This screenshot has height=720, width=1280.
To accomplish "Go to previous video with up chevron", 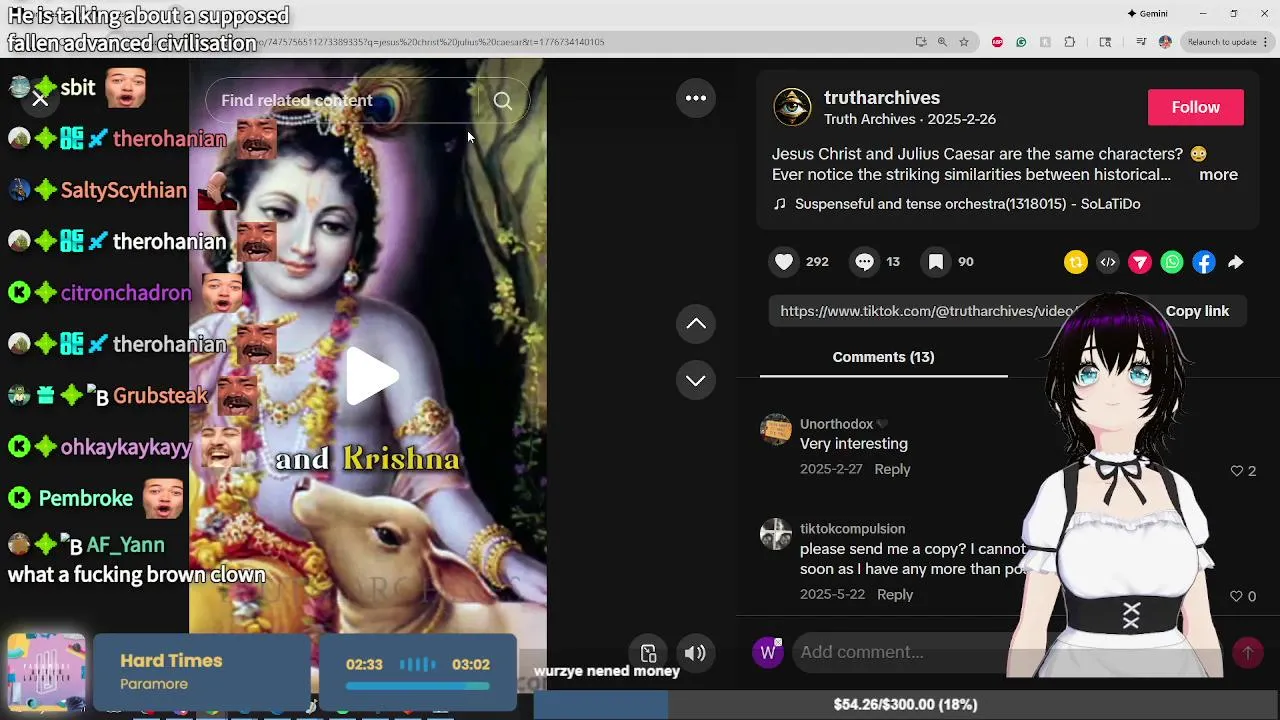I will pos(696,324).
